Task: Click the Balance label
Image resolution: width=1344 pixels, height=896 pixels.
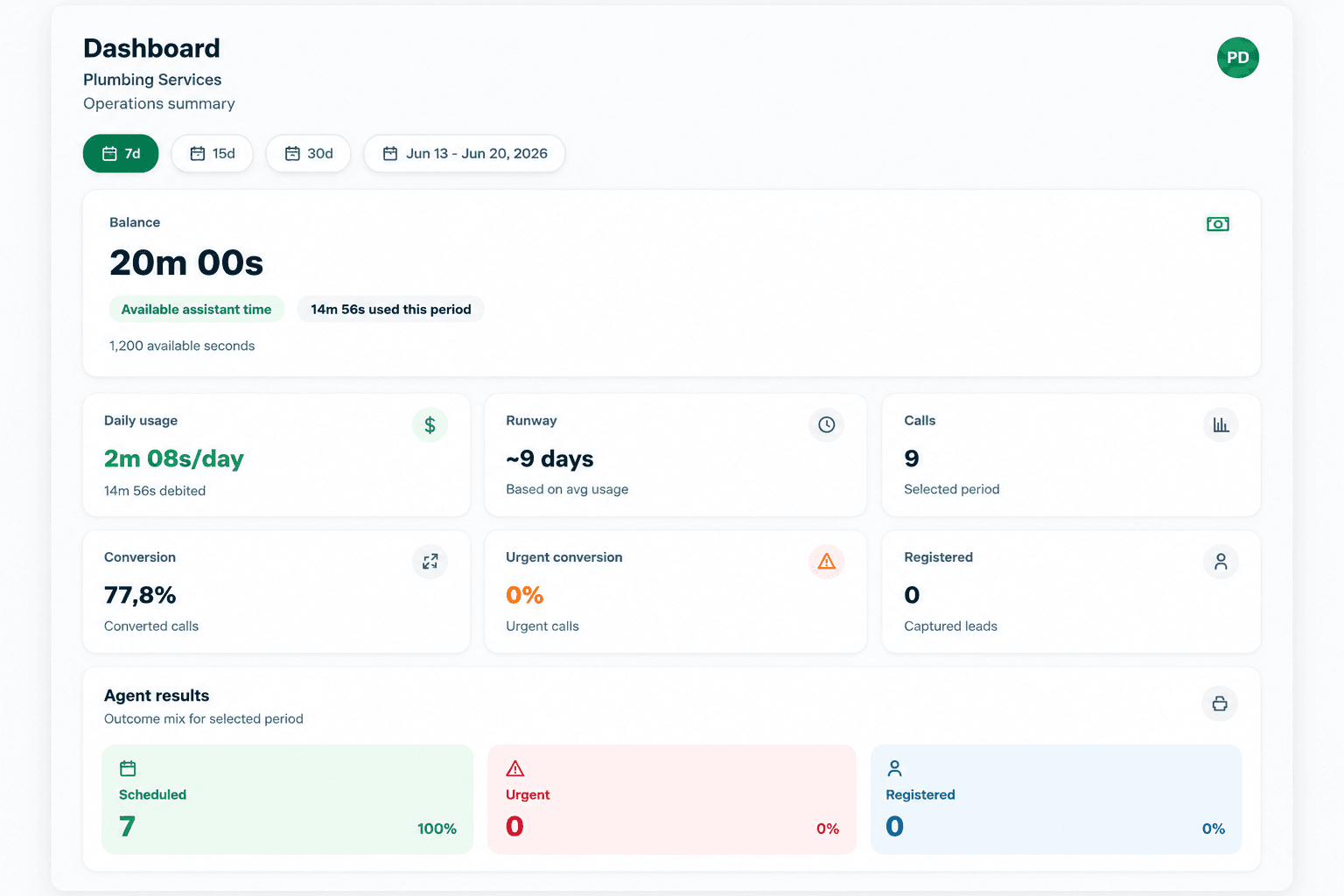Action: (135, 222)
